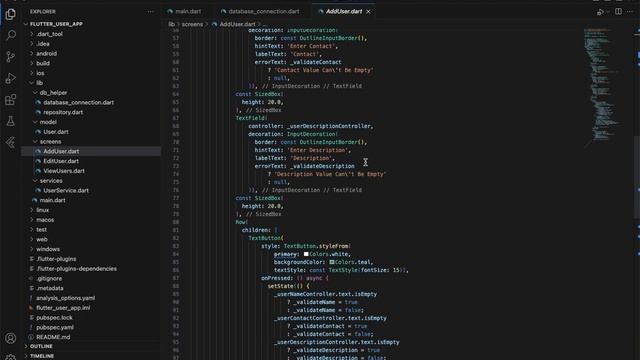Expand the OUTLINE section

point(41,346)
